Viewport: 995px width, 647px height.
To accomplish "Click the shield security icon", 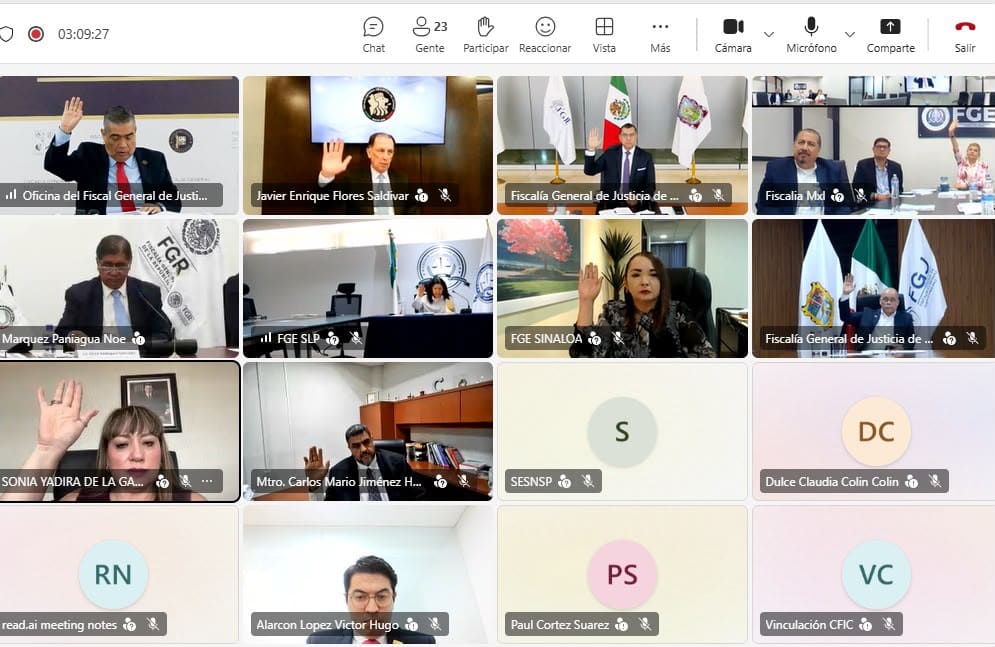I will 6,34.
